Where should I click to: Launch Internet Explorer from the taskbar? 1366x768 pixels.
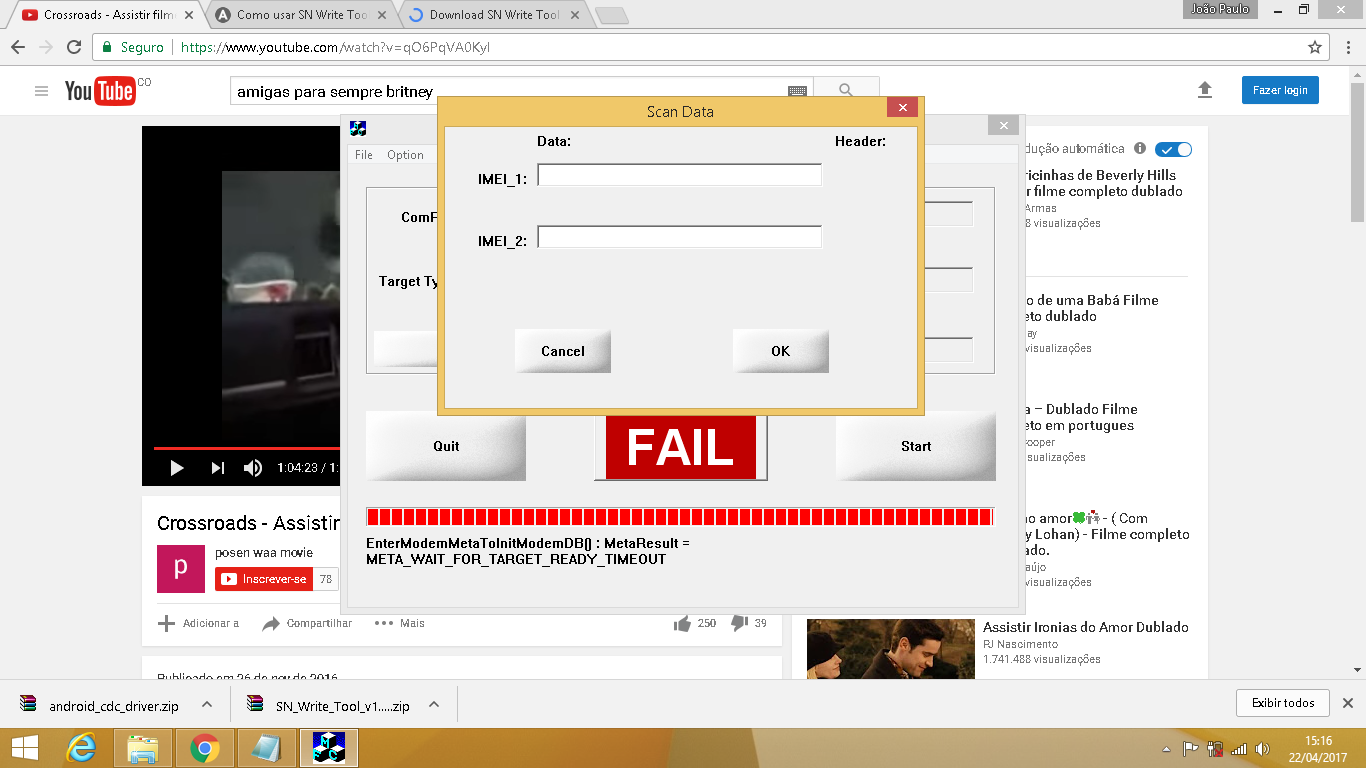click(x=81, y=748)
